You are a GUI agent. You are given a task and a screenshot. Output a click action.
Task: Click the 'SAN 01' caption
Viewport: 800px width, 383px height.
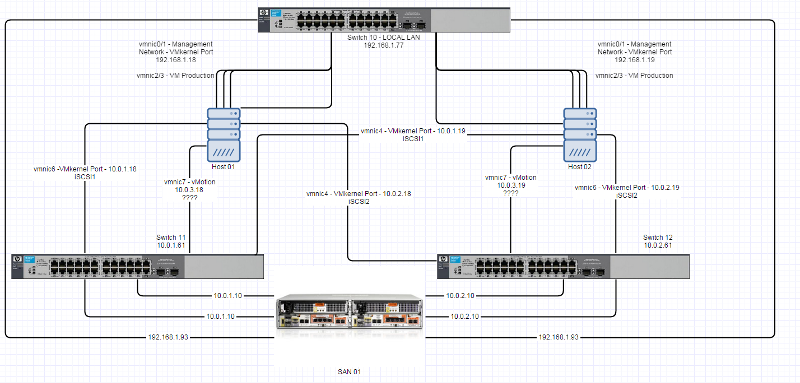[x=349, y=372]
